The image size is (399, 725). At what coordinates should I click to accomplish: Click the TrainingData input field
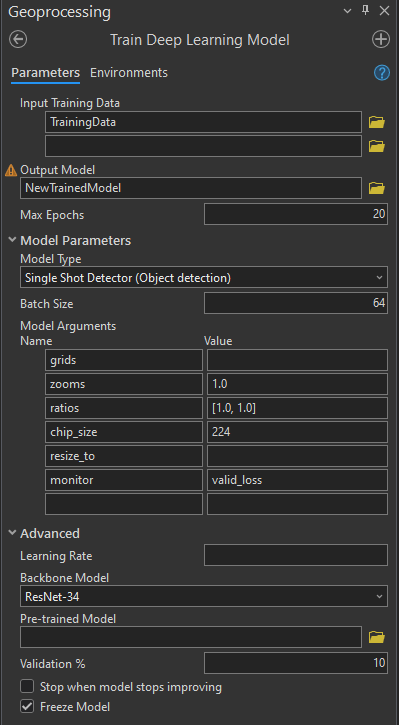[x=203, y=122]
